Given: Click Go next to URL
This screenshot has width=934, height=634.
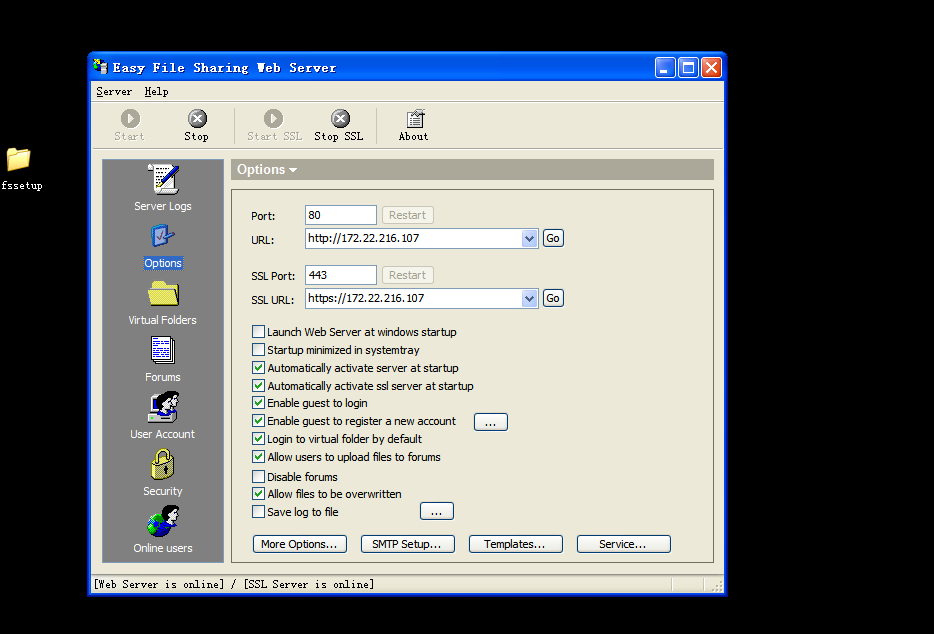Looking at the screenshot, I should pyautogui.click(x=553, y=238).
